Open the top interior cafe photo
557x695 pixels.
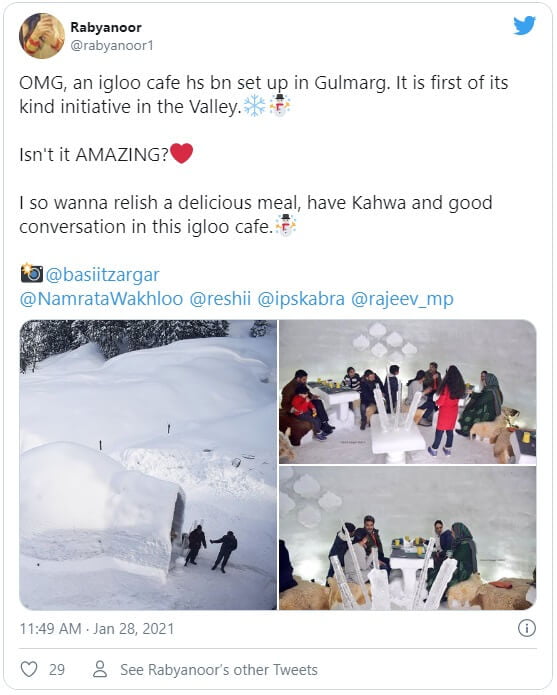[407, 392]
